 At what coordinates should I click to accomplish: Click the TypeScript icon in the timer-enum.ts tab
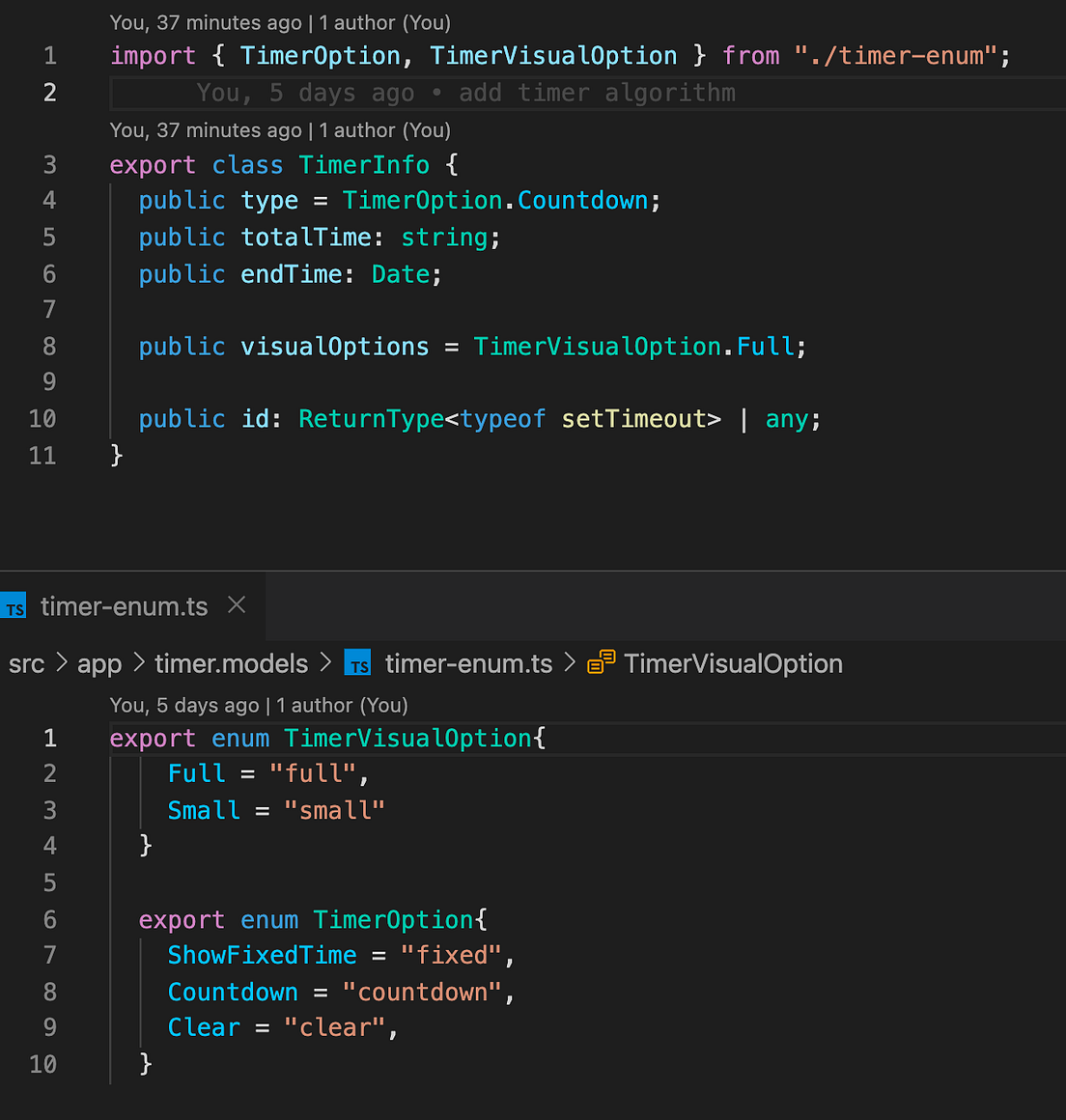14,606
